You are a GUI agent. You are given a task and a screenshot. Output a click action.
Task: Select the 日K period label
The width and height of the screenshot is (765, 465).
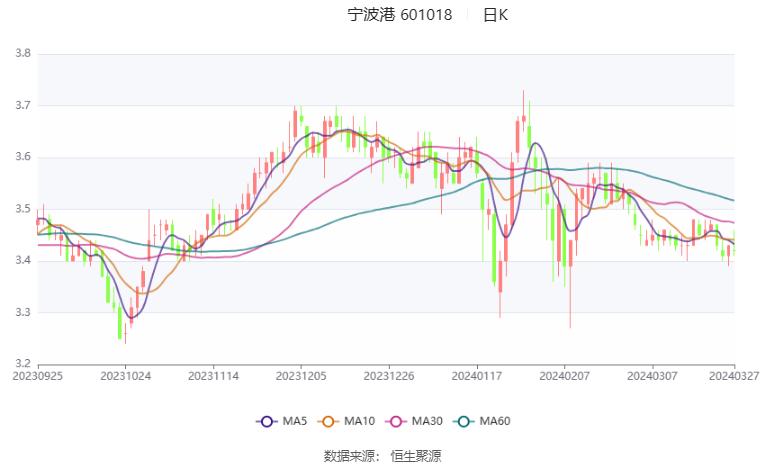pyautogui.click(x=496, y=15)
